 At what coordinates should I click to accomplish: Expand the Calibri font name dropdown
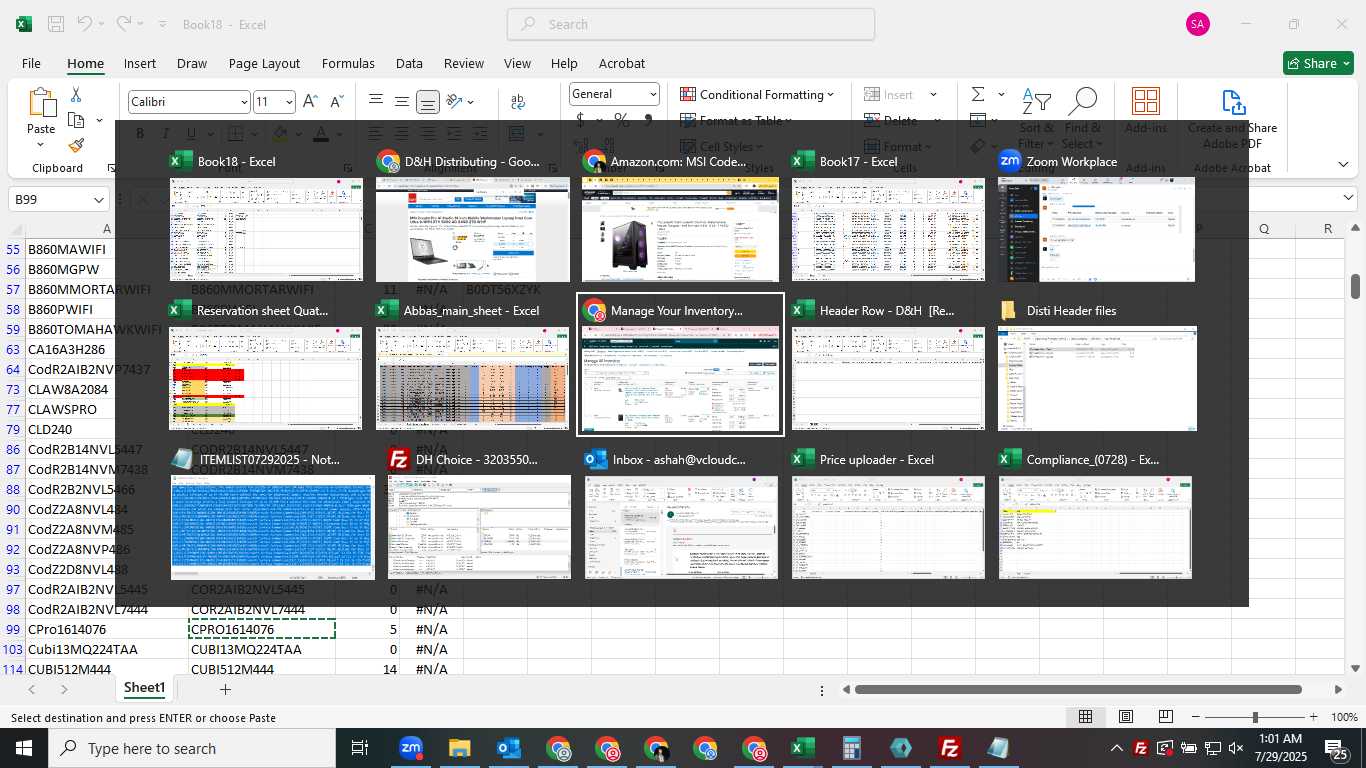[x=244, y=102]
